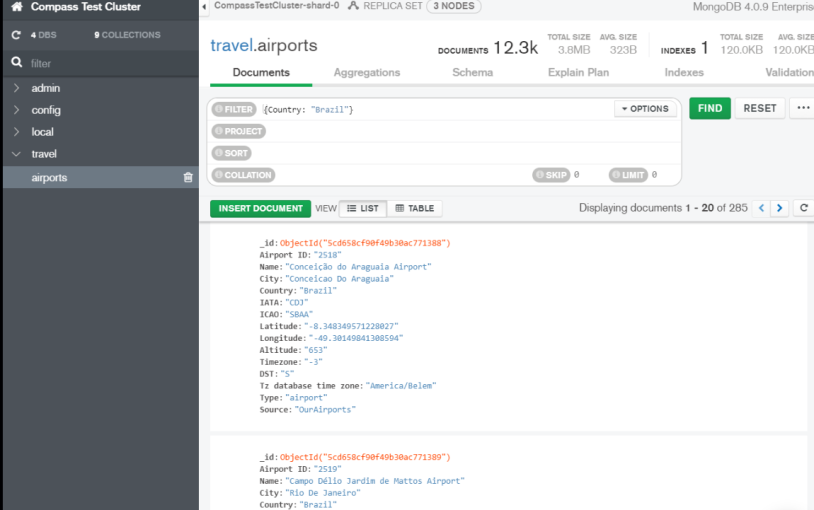Click the project query field
This screenshot has width=814, height=510.
tap(471, 131)
